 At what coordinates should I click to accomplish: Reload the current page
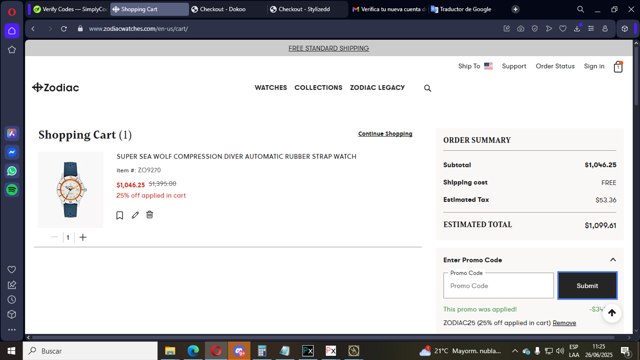(64, 29)
